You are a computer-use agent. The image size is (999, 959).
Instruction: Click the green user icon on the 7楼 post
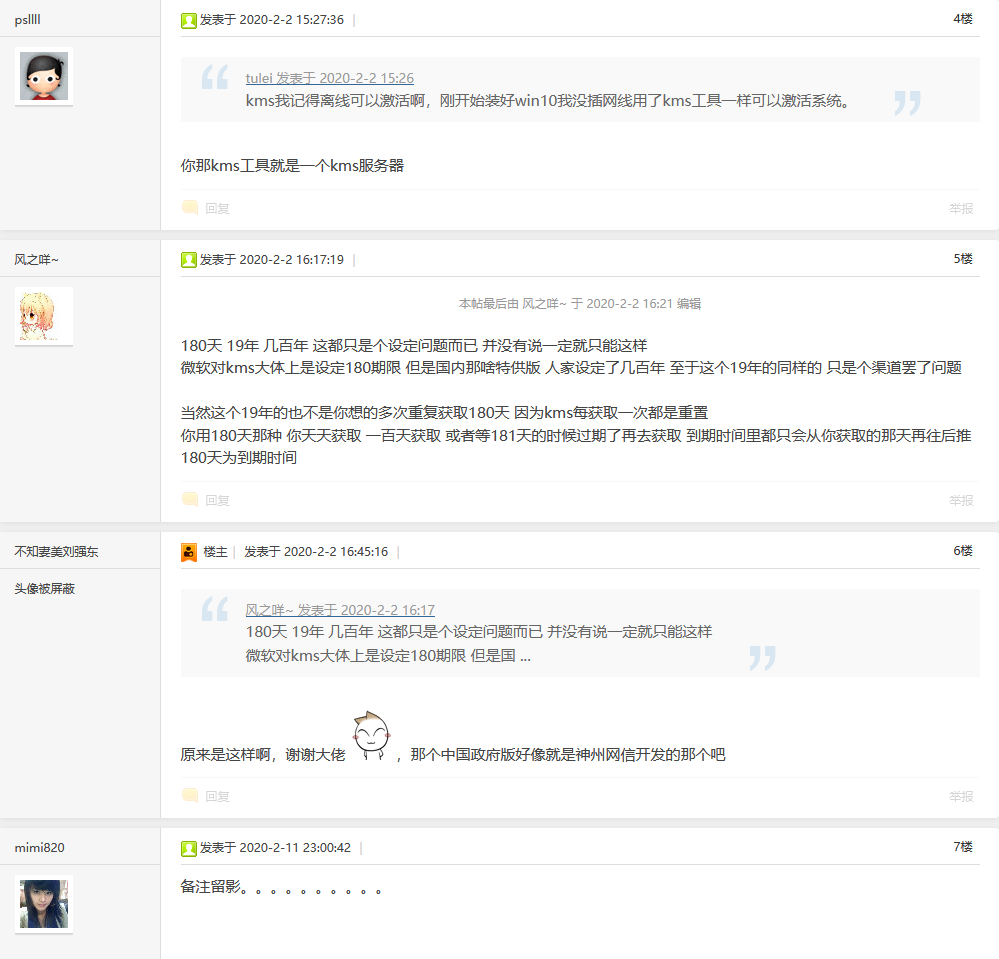coord(189,848)
